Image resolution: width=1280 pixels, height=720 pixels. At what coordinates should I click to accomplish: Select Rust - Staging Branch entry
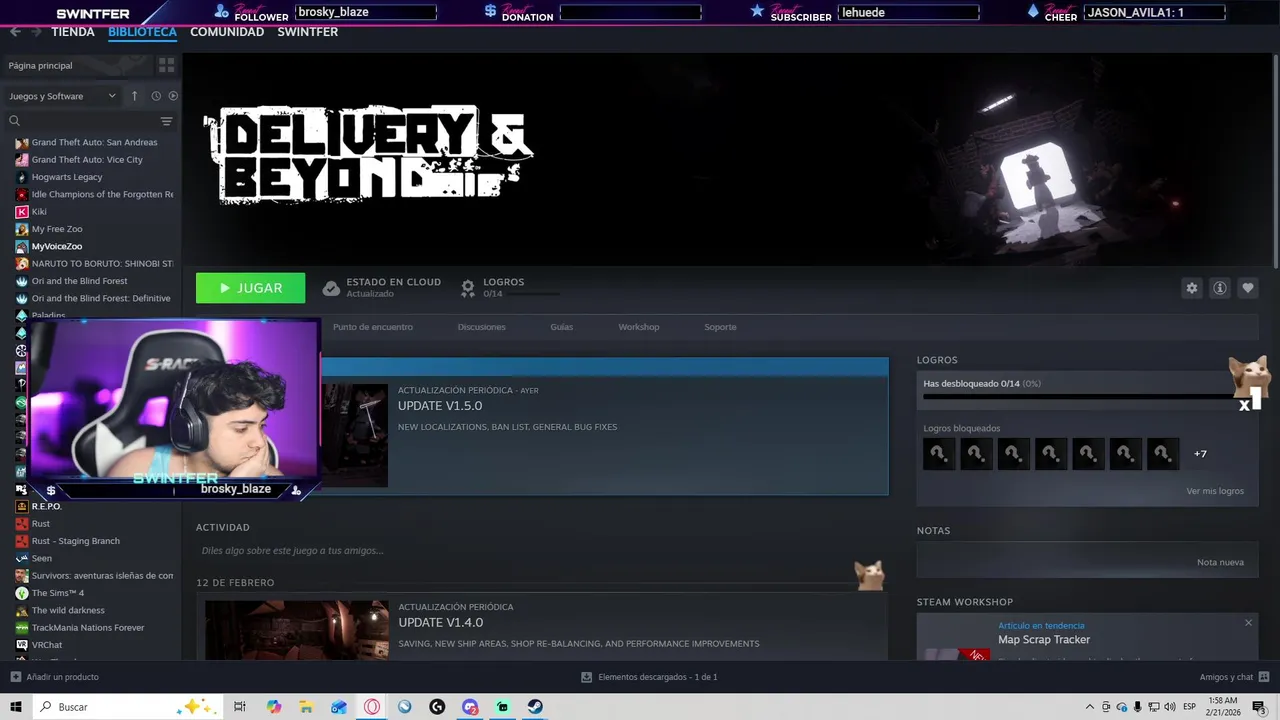click(x=76, y=541)
